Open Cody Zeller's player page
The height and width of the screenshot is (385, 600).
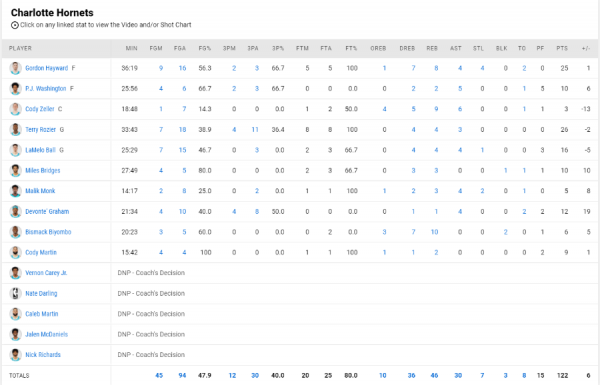[40, 109]
